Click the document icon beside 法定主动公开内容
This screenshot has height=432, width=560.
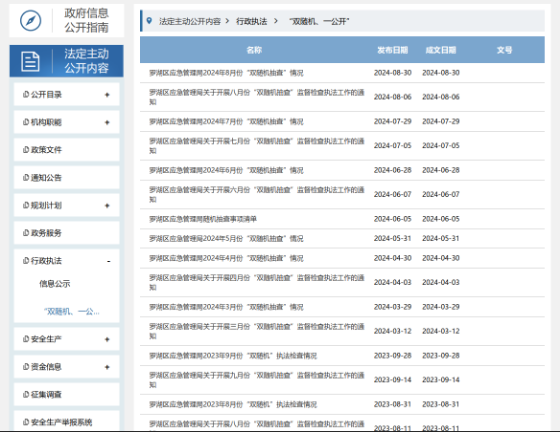pos(30,61)
